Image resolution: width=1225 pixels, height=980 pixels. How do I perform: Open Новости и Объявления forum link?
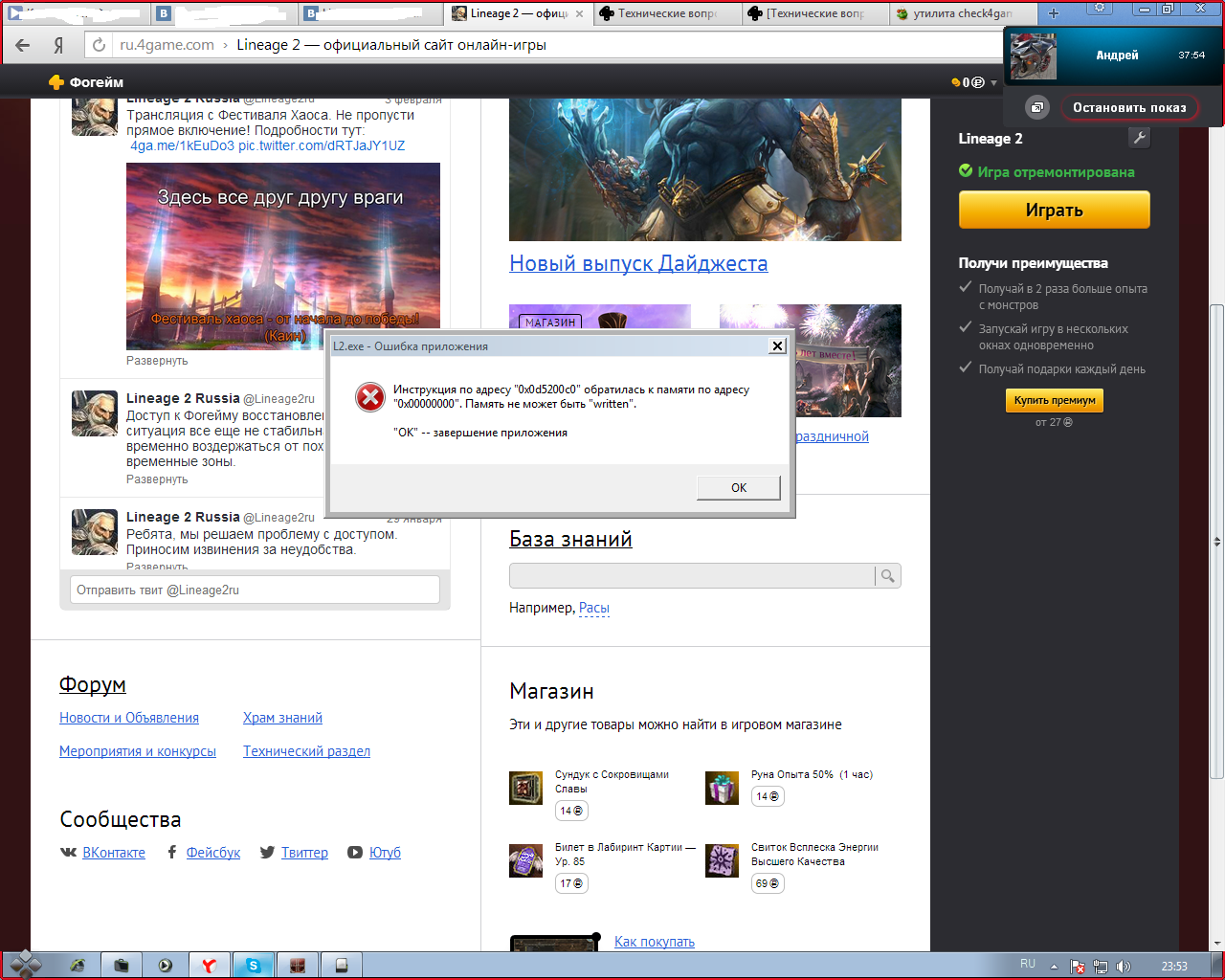point(129,718)
